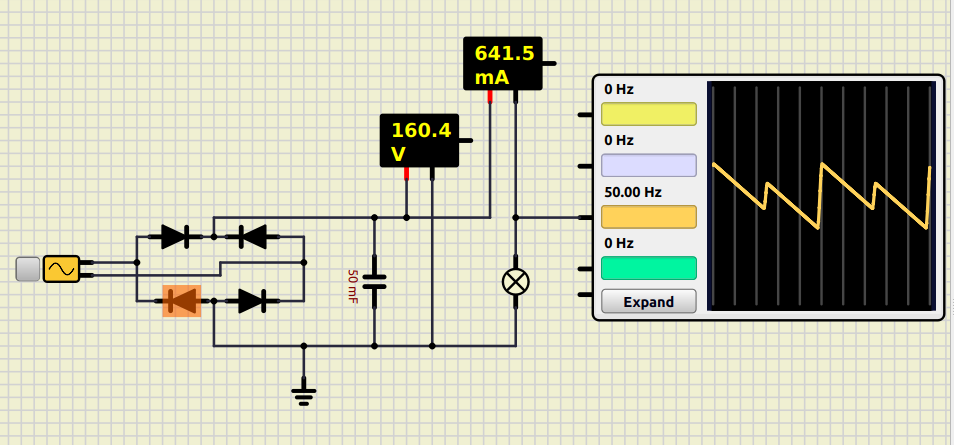Click the ammeter's red positive terminal
The width and height of the screenshot is (954, 445).
pos(490,97)
